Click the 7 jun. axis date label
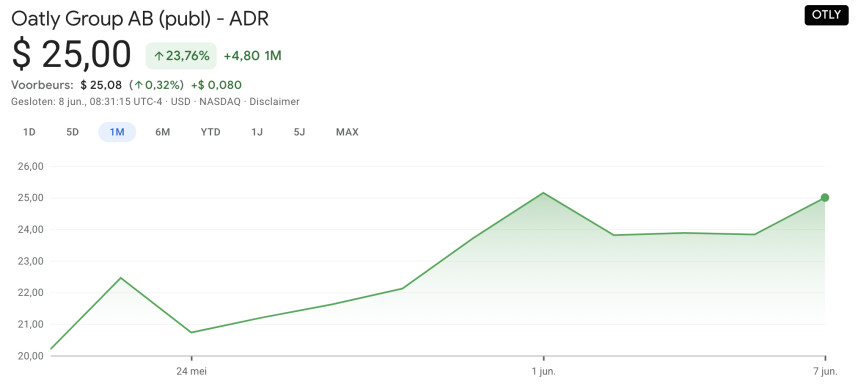Viewport: 858px width, 392px height. coord(825,371)
